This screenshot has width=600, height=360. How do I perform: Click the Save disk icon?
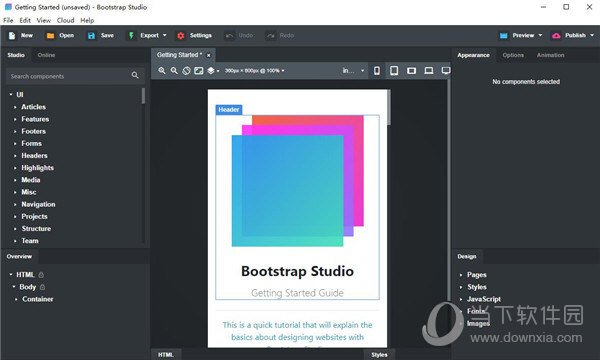click(x=91, y=36)
